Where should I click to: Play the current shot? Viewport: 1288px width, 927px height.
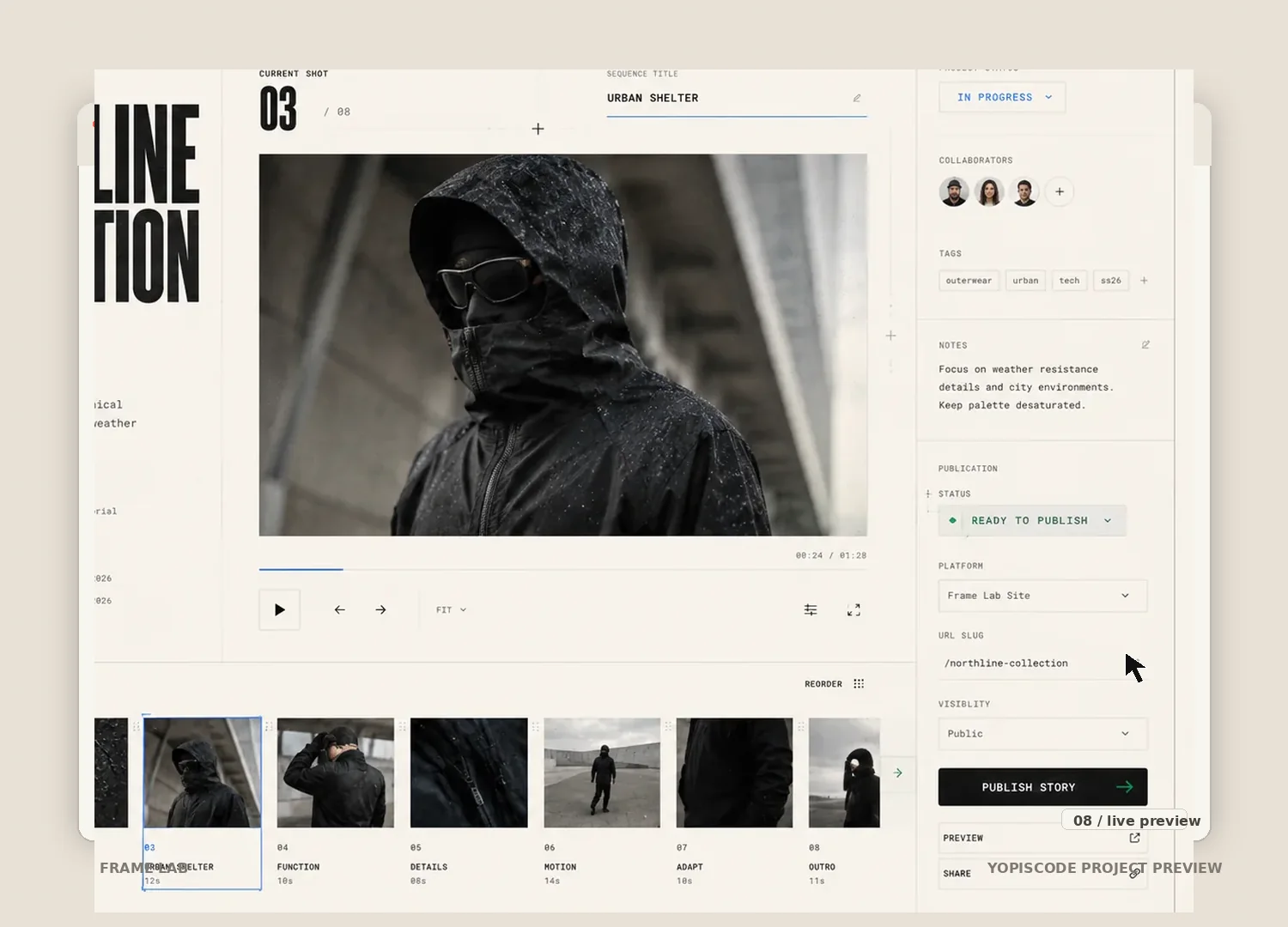280,609
